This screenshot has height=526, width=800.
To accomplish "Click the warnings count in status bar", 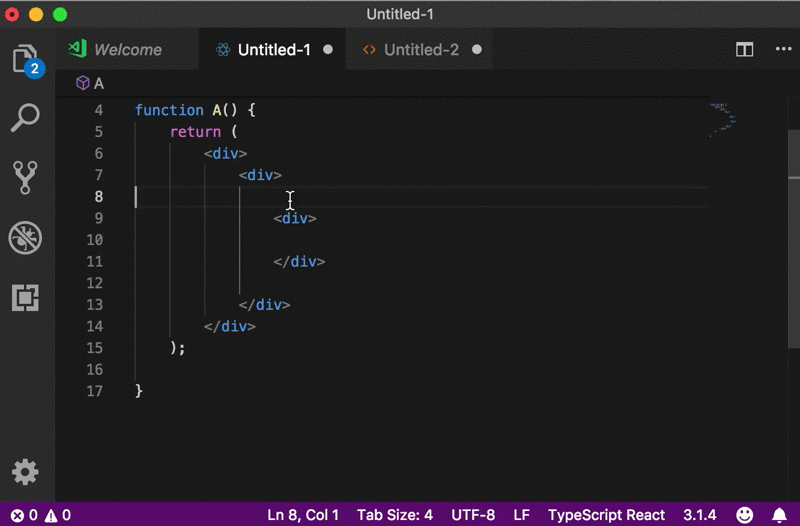I will click(x=58, y=515).
